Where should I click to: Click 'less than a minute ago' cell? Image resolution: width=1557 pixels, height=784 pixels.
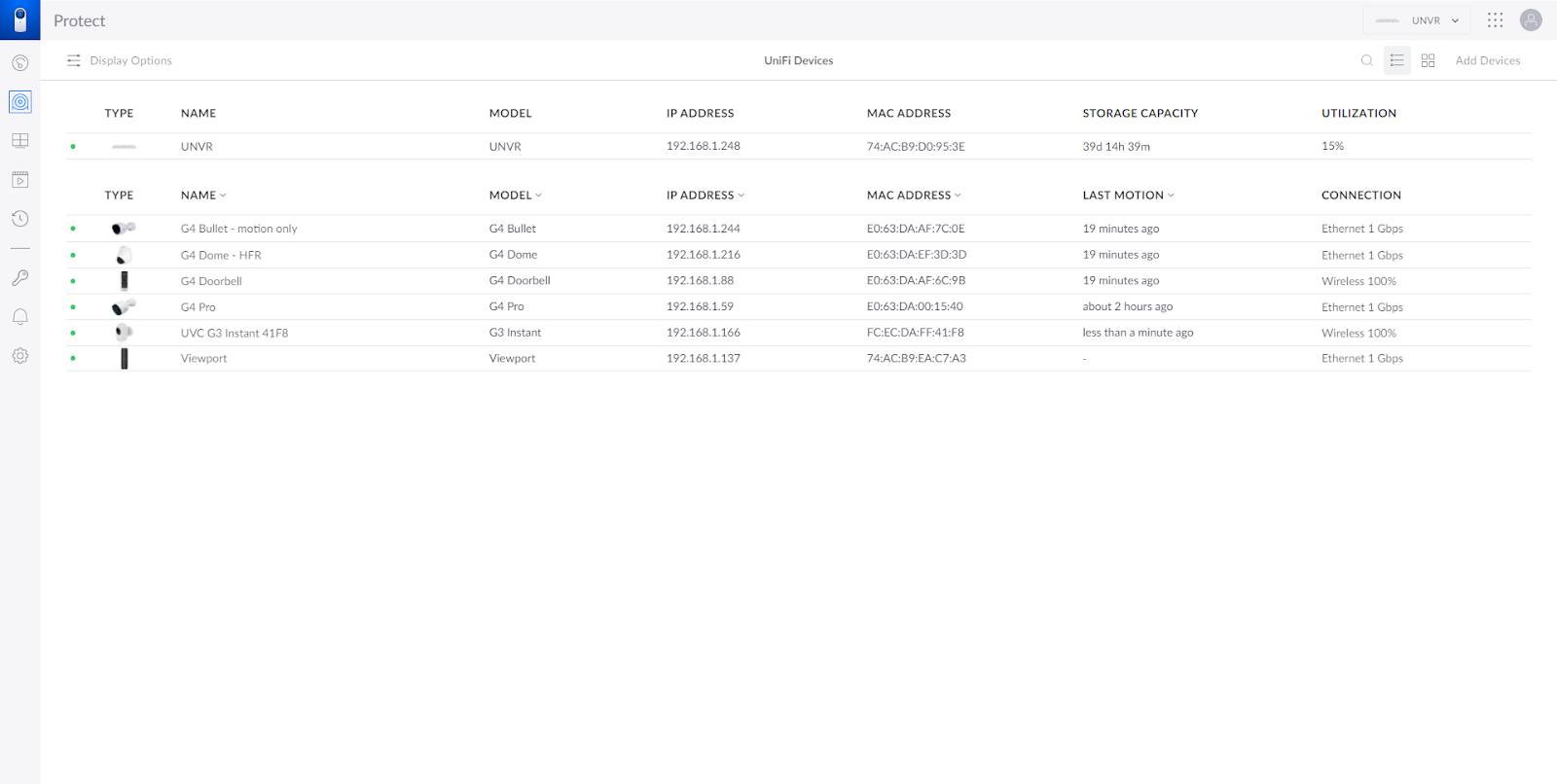pyautogui.click(x=1138, y=333)
